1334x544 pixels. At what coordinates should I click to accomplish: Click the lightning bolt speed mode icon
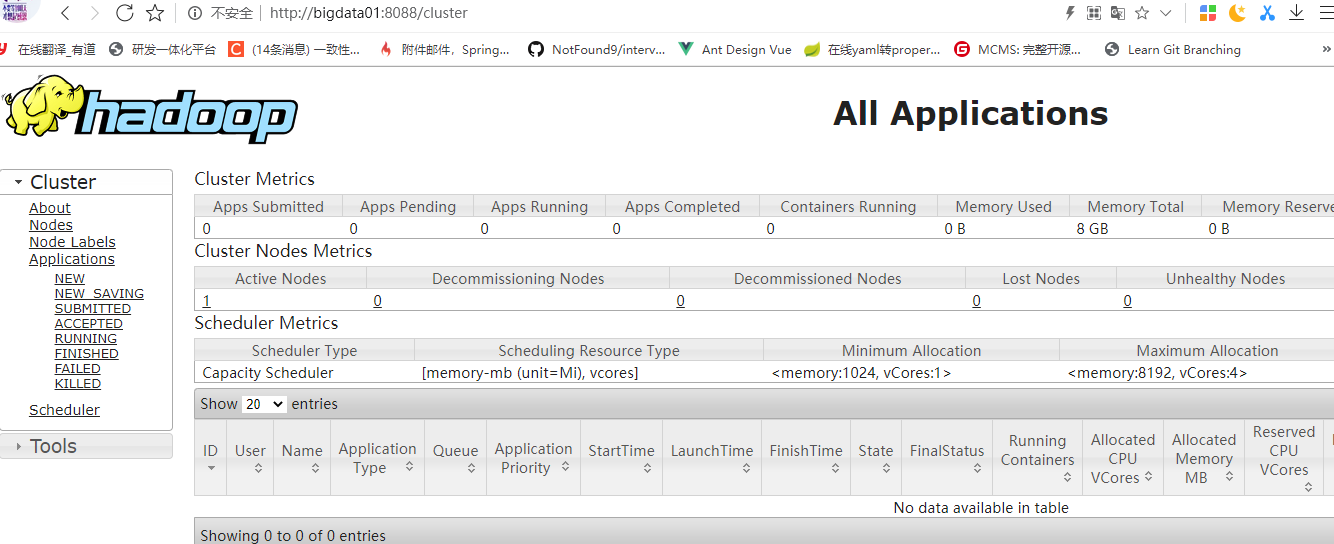coord(1070,13)
